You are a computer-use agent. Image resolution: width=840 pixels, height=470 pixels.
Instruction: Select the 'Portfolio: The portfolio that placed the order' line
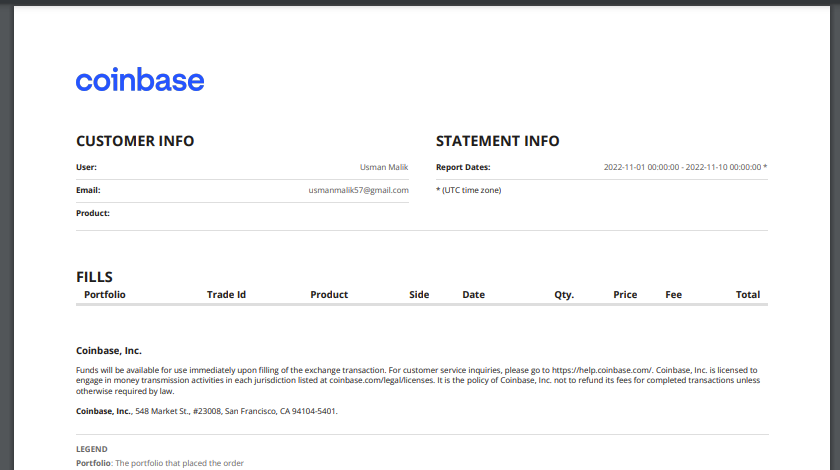[x=160, y=463]
